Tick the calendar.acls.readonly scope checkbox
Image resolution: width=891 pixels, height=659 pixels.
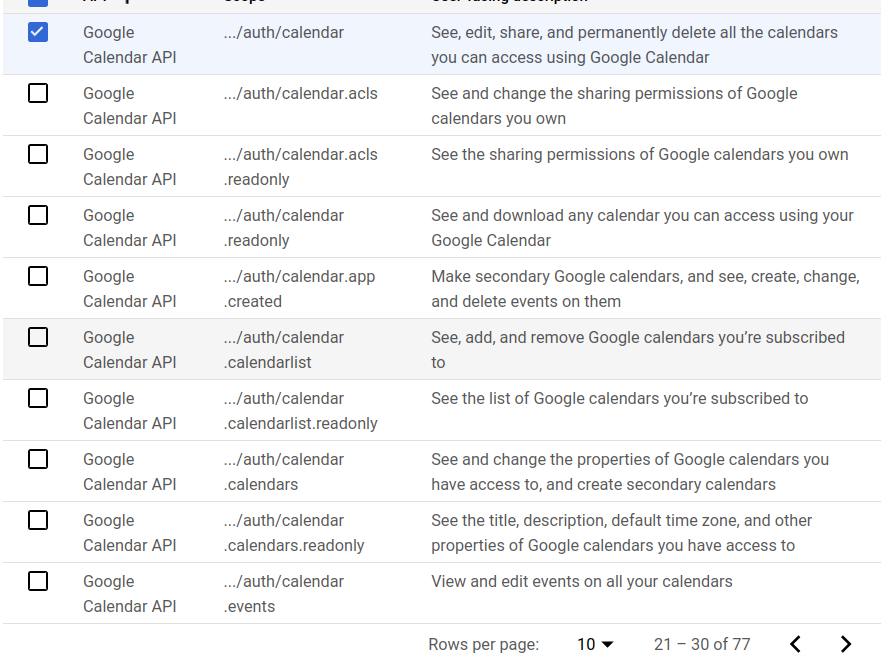(x=38, y=154)
